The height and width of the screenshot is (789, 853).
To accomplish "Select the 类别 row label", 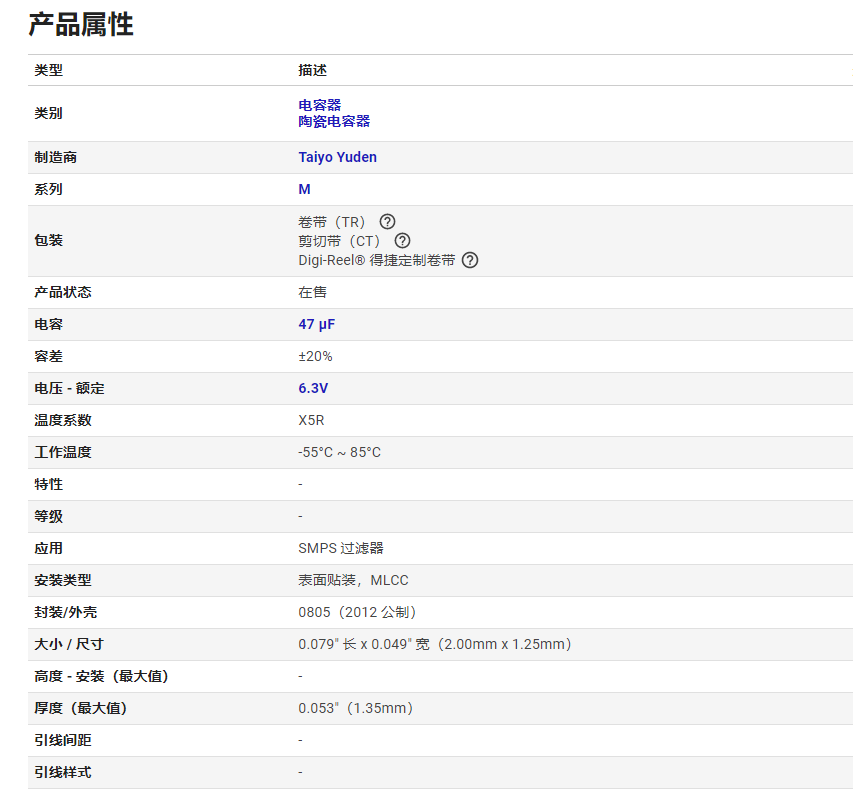I will tap(48, 113).
